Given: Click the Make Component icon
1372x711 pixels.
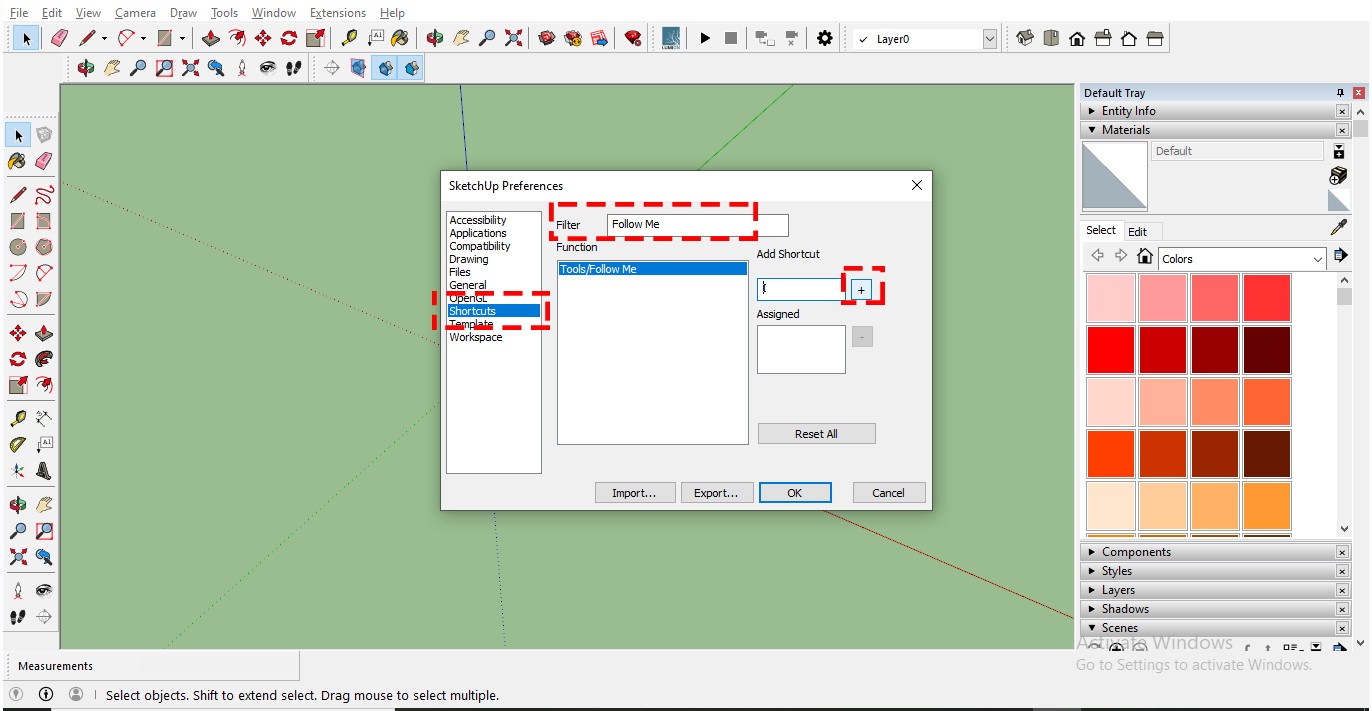Looking at the screenshot, I should click(44, 134).
